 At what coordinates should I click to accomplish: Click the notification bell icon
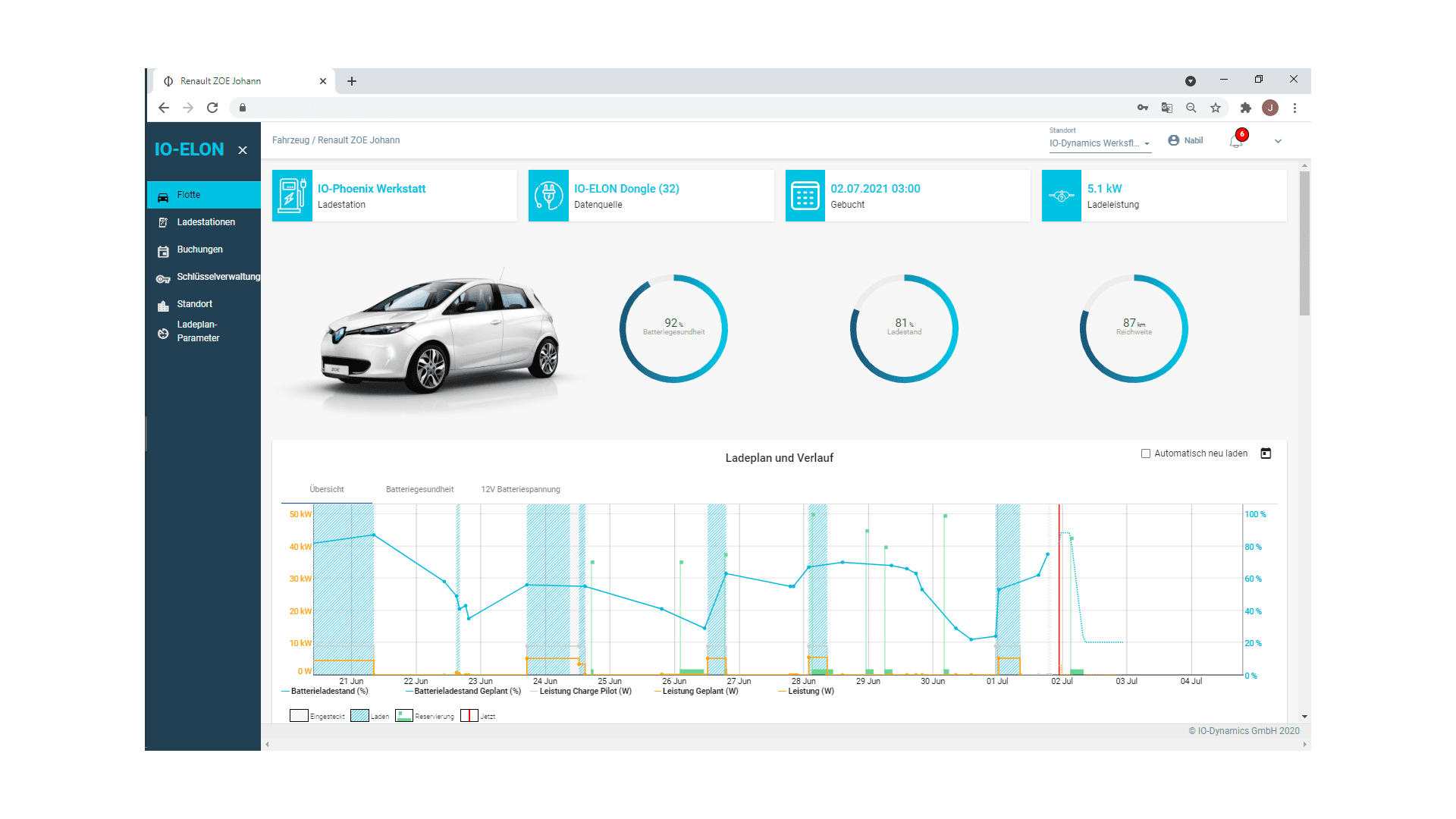click(1236, 141)
